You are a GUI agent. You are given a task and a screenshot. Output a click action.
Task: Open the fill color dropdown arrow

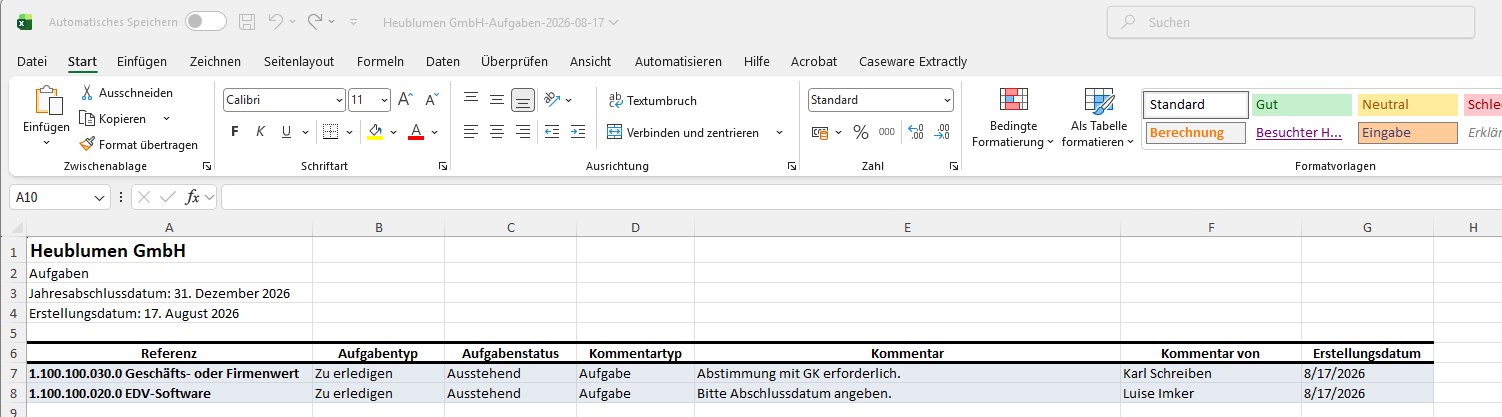(x=393, y=132)
